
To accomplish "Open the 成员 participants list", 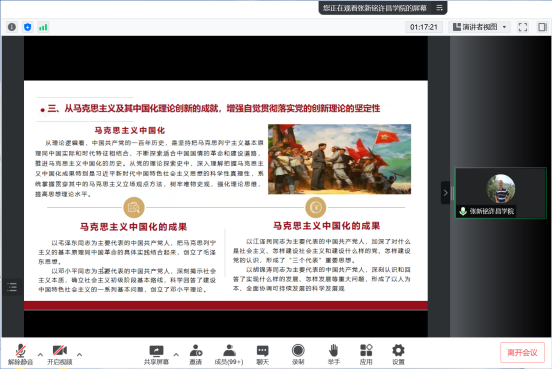I will click(x=229, y=354).
